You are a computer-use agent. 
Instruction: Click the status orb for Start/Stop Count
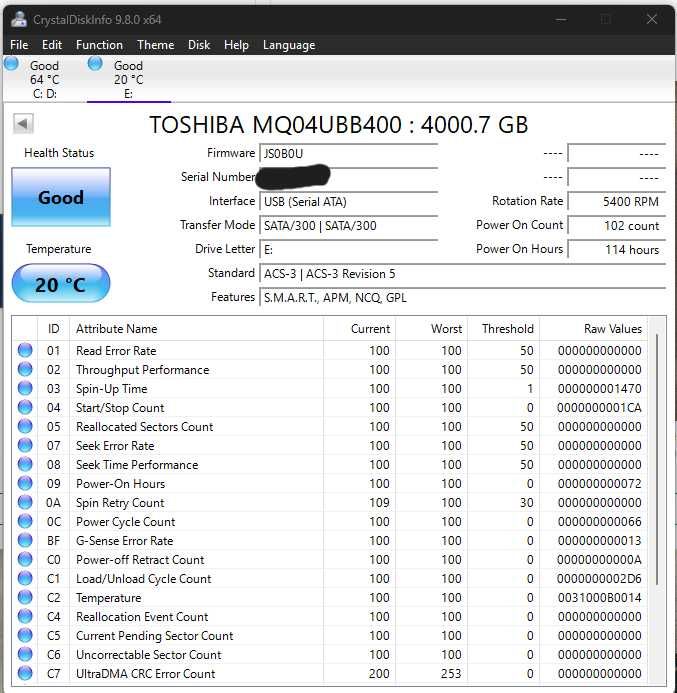pos(25,407)
